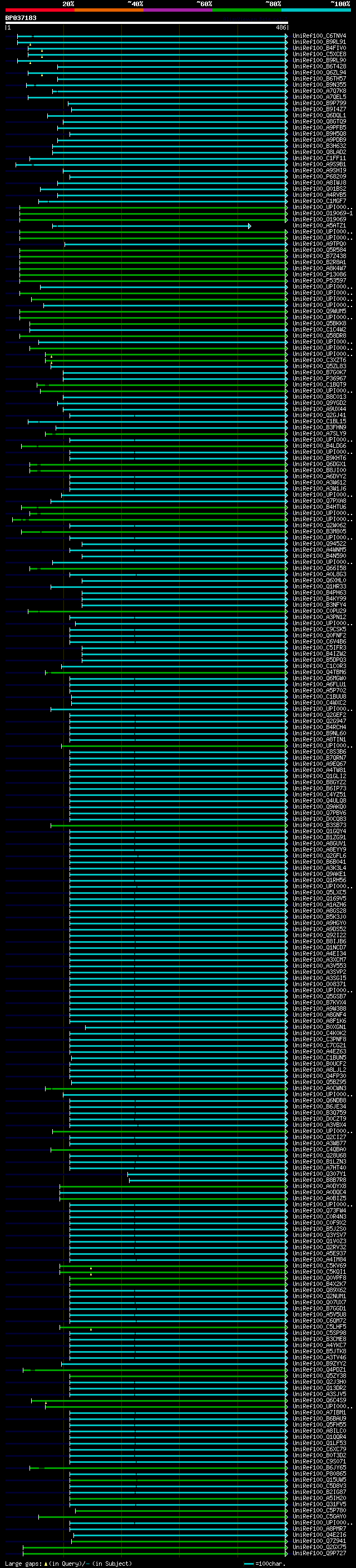This screenshot has height=1568, width=356.
Task: Select the query ID BP037183
Action: tap(21, 18)
